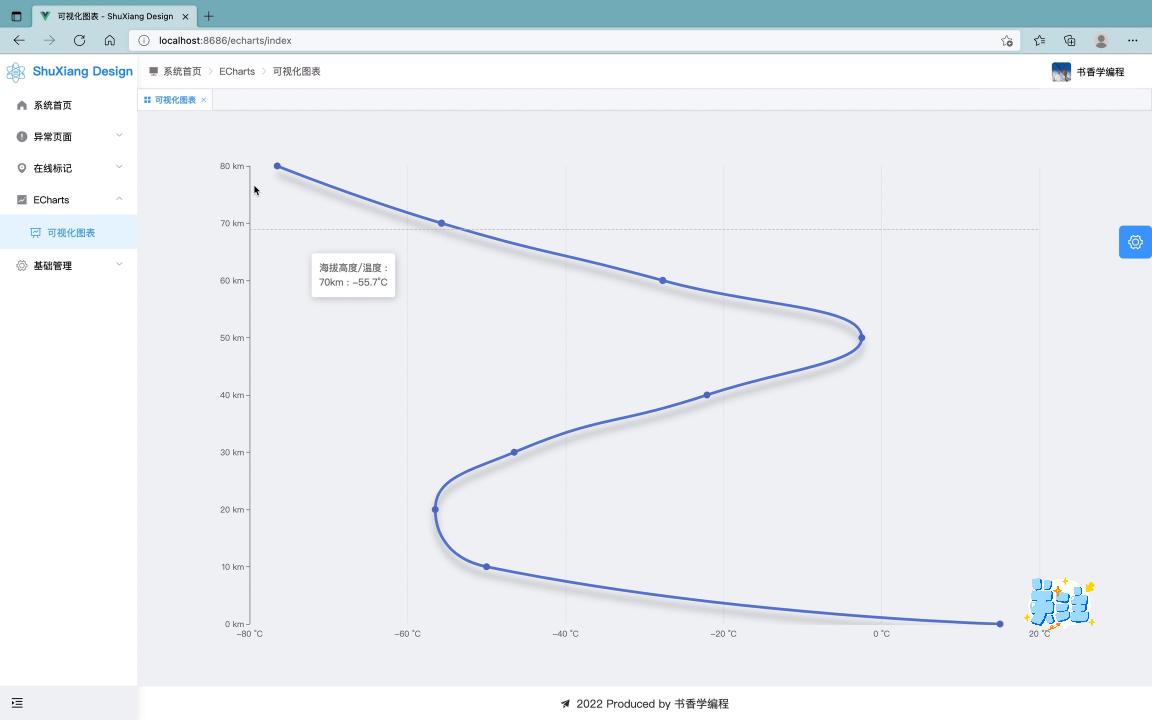Image resolution: width=1152 pixels, height=720 pixels.
Task: Open the browser collections icon
Action: click(1070, 40)
